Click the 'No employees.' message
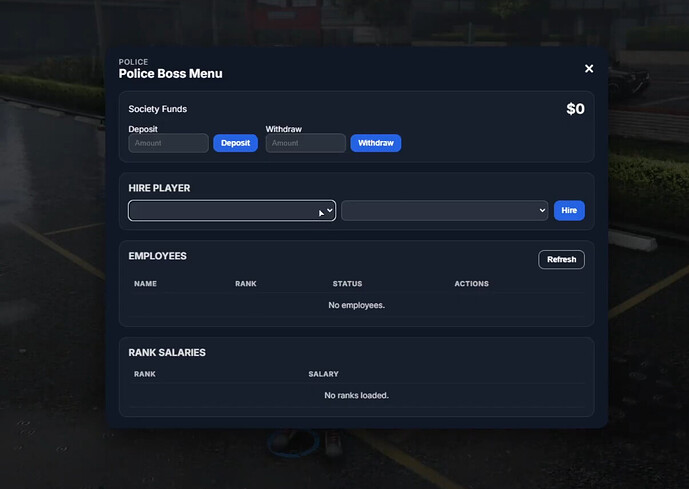 (x=356, y=305)
